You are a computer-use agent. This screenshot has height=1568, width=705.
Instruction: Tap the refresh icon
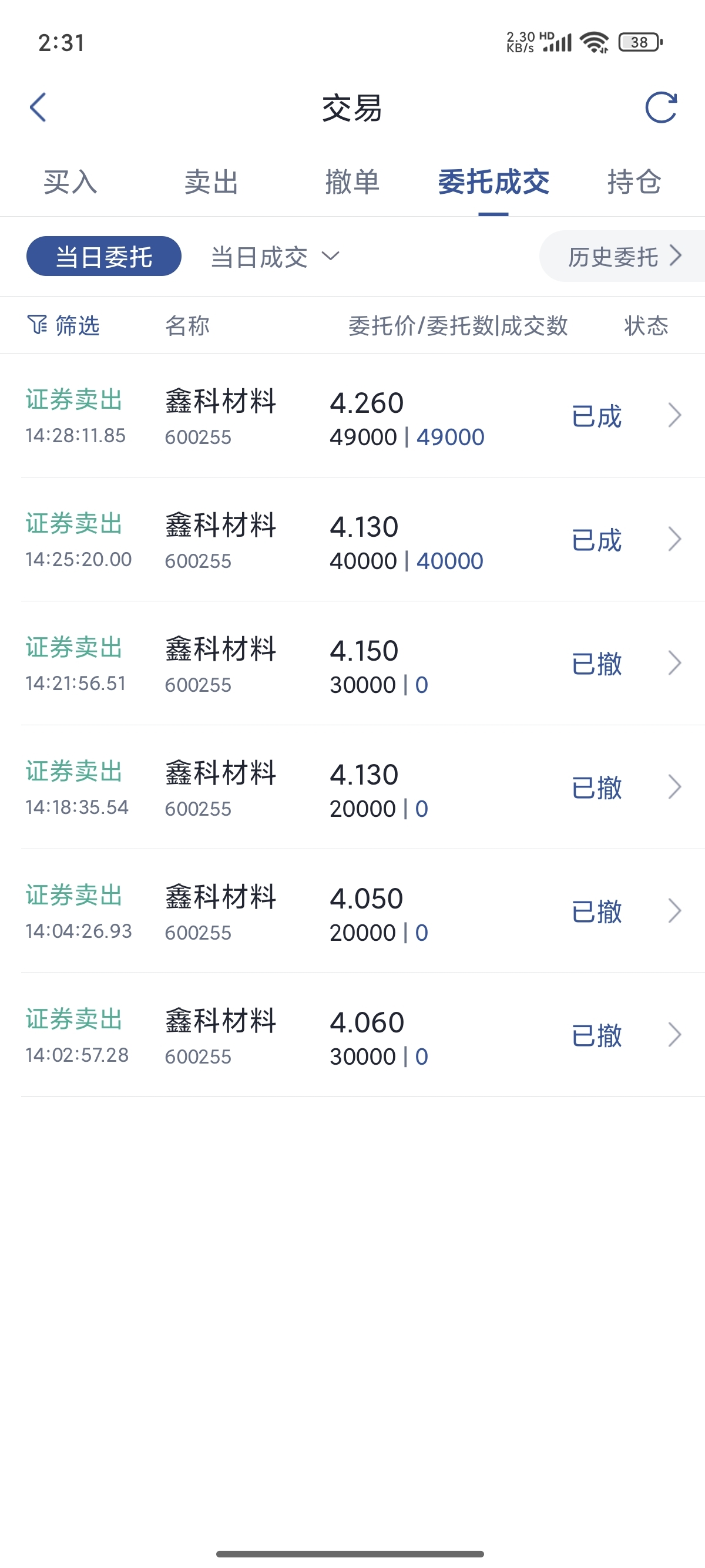click(660, 107)
